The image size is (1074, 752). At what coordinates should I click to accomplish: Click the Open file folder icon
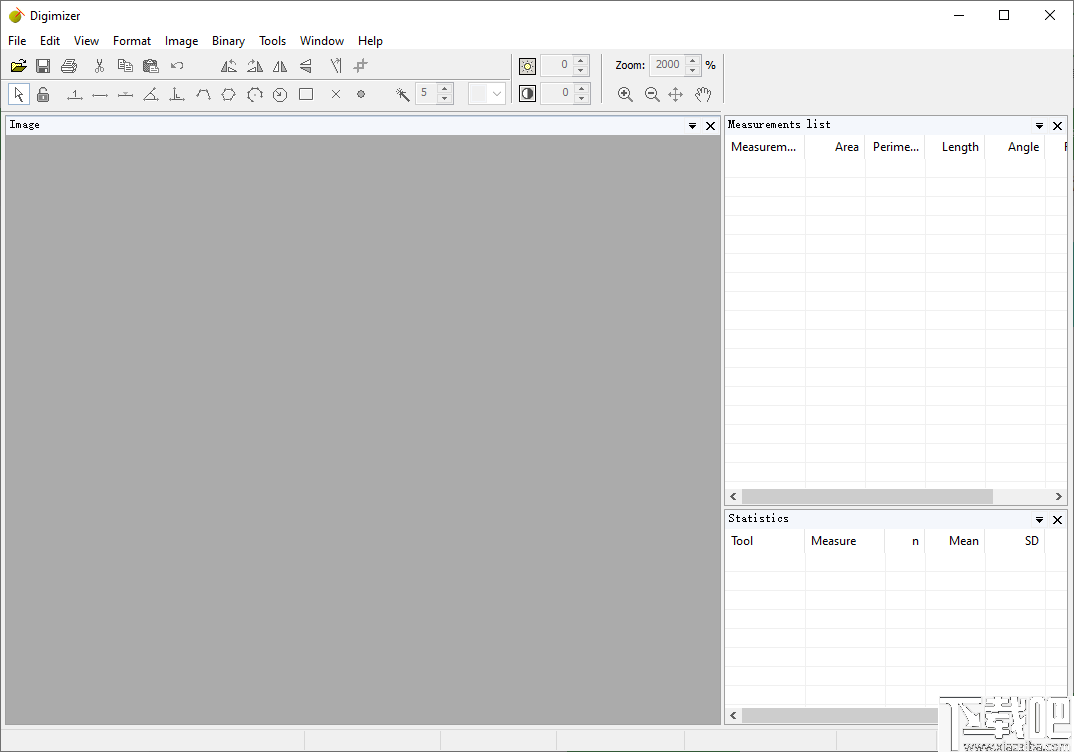pos(18,66)
